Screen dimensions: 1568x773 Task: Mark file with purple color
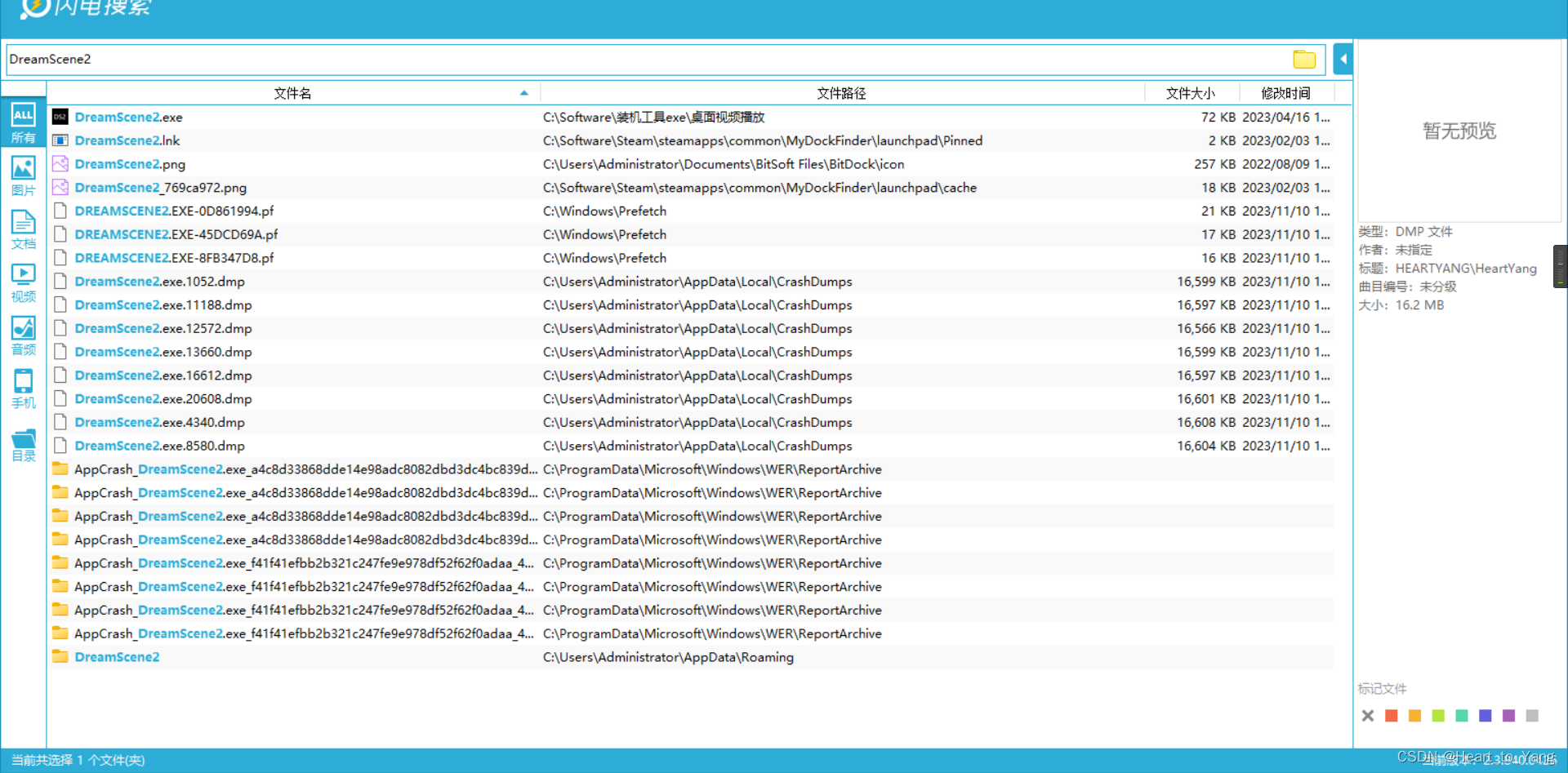click(1508, 716)
